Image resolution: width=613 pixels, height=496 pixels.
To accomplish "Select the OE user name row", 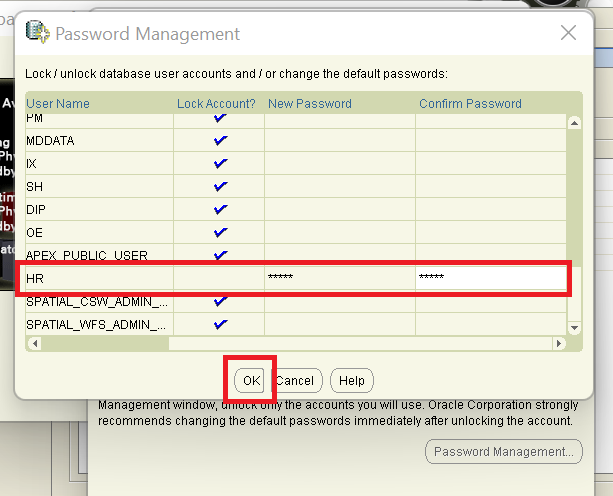I will [x=99, y=233].
